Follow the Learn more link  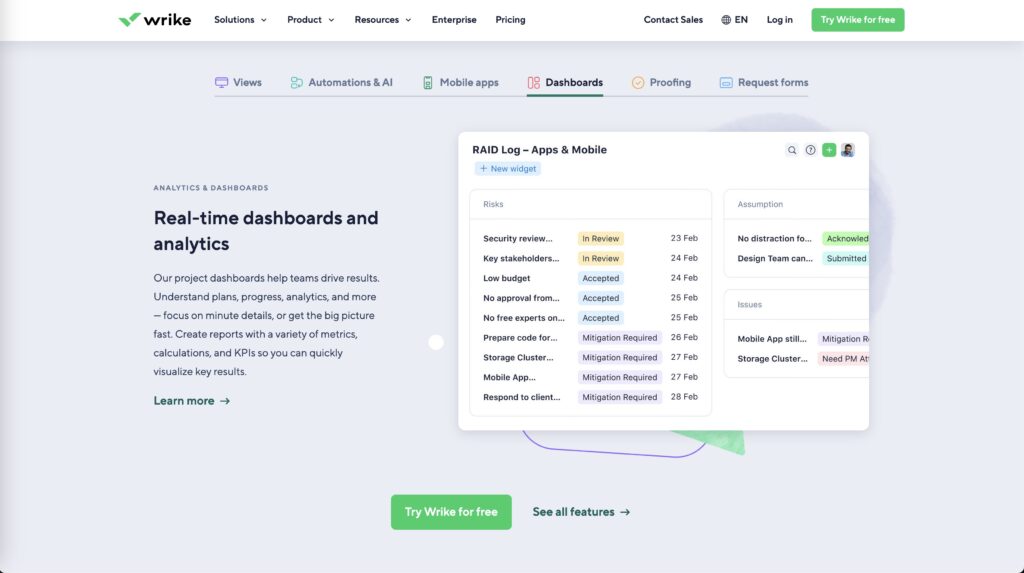click(191, 401)
